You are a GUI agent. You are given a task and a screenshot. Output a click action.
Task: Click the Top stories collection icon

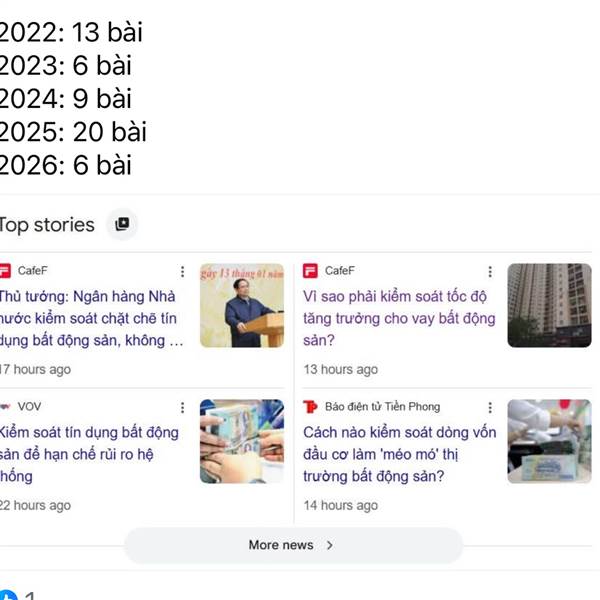point(122,224)
